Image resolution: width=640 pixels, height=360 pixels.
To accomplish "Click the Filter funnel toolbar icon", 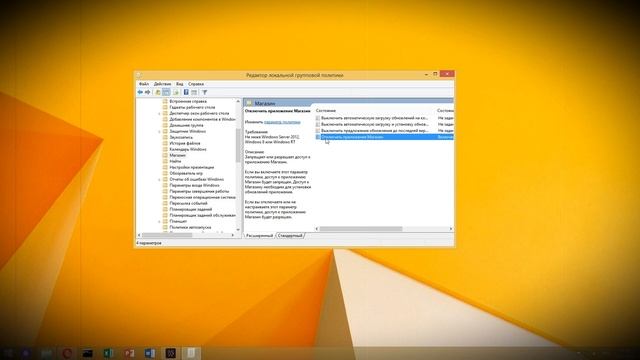I will pyautogui.click(x=204, y=92).
